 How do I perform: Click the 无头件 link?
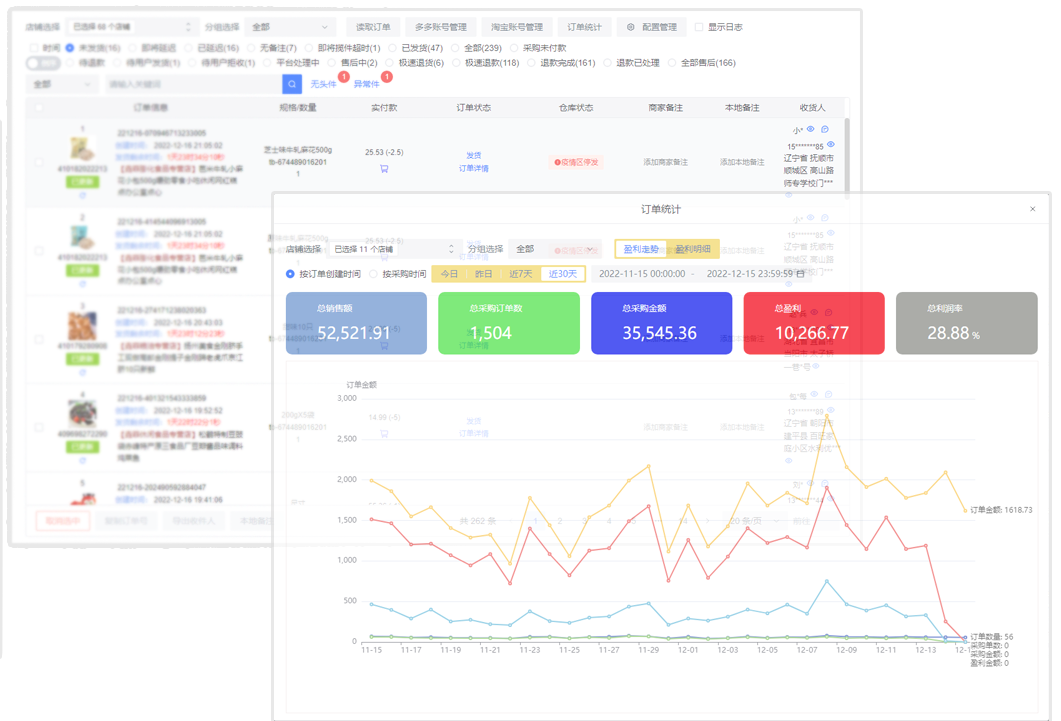pyautogui.click(x=323, y=84)
